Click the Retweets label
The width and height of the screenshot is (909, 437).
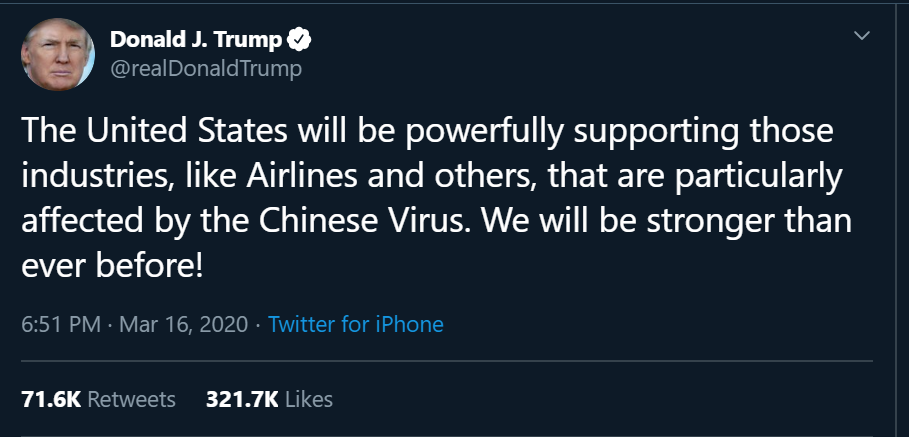tap(131, 399)
